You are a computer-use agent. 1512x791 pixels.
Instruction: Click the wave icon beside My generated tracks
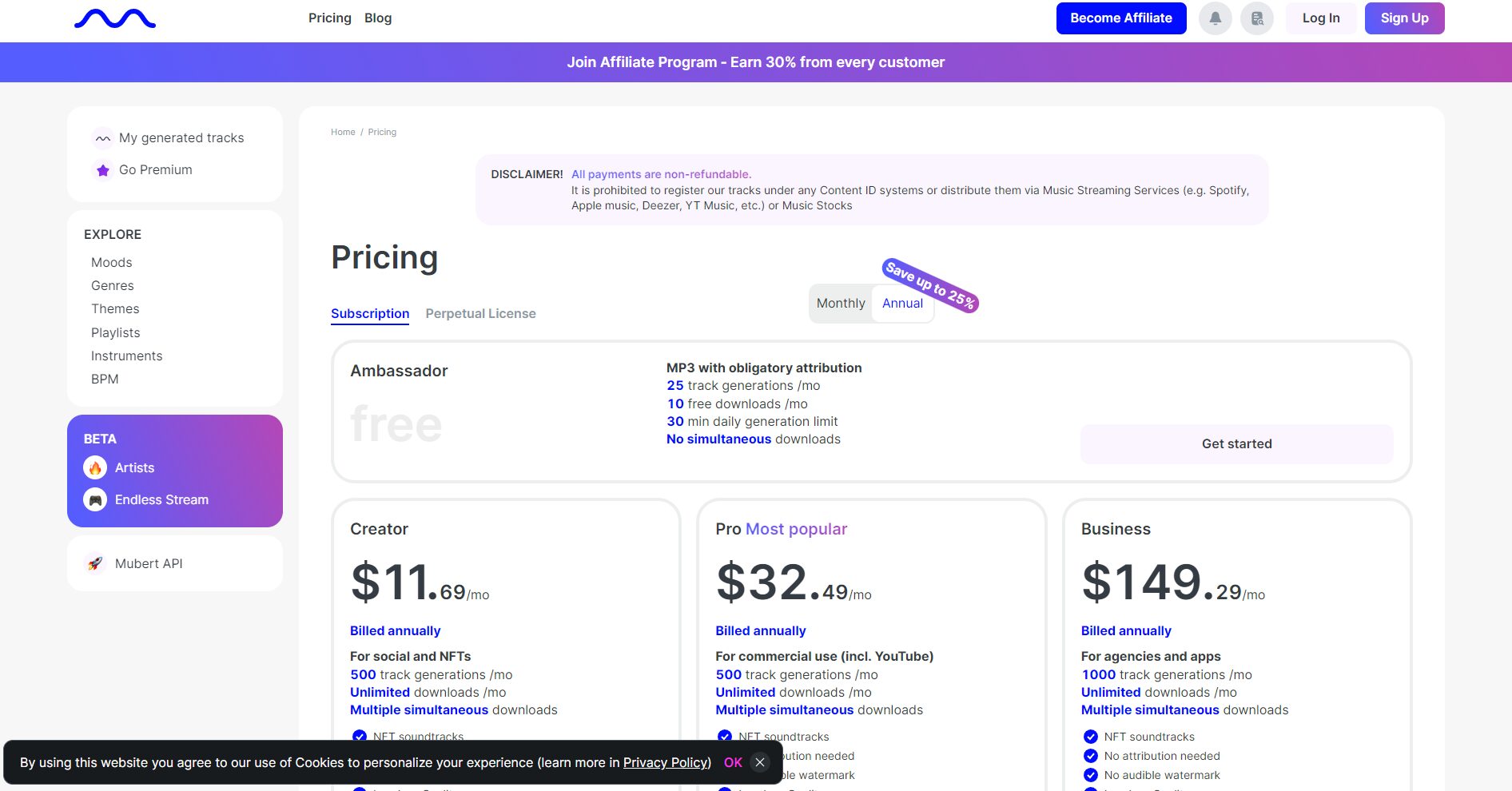click(103, 138)
